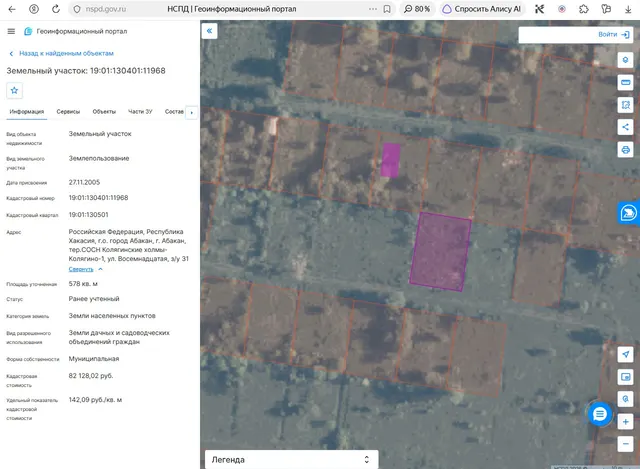The height and width of the screenshot is (469, 640).
Task: Open the blue side widget on the map edge
Action: pyautogui.click(x=629, y=213)
